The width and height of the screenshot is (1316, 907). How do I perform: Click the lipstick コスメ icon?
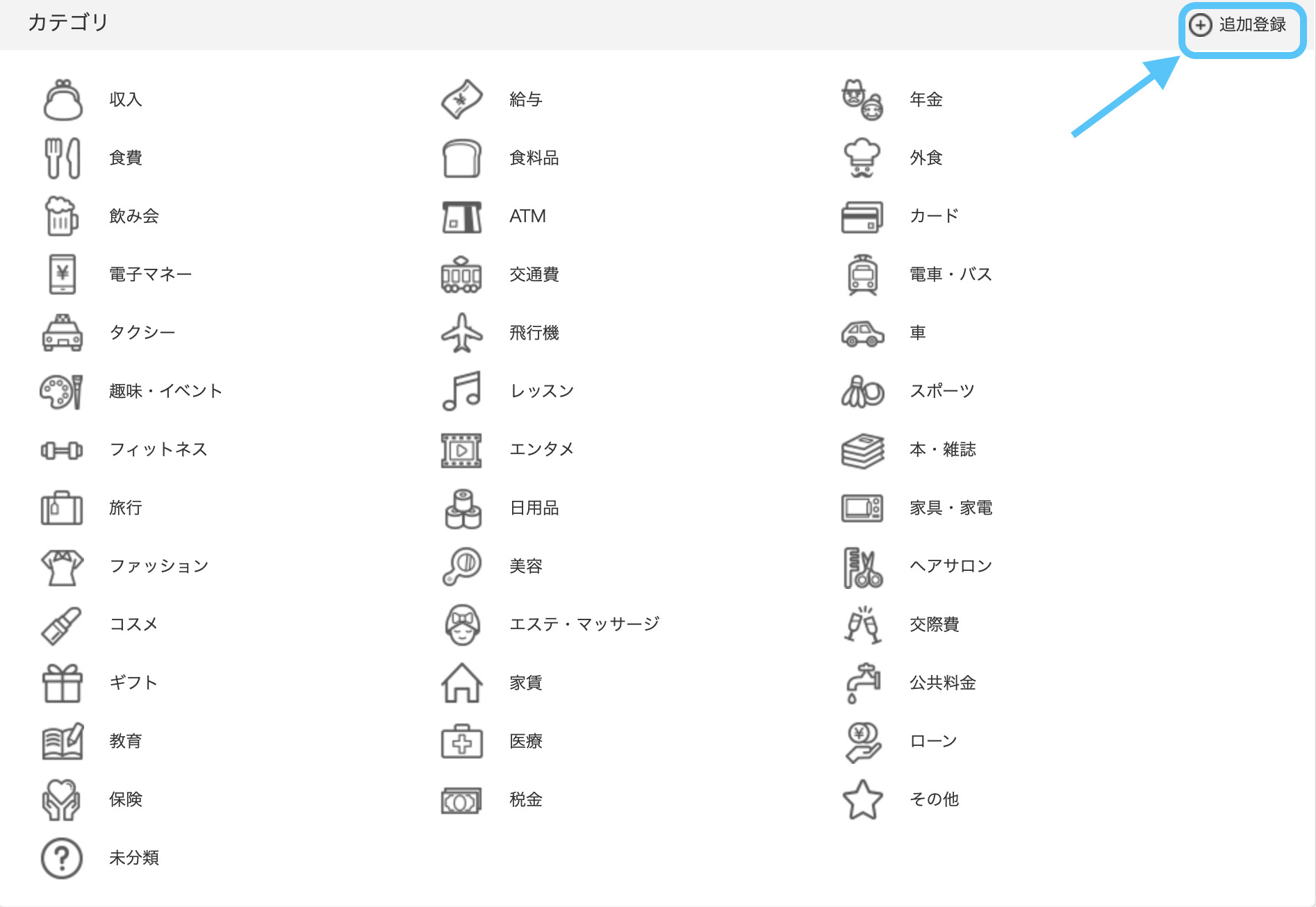coord(63,625)
